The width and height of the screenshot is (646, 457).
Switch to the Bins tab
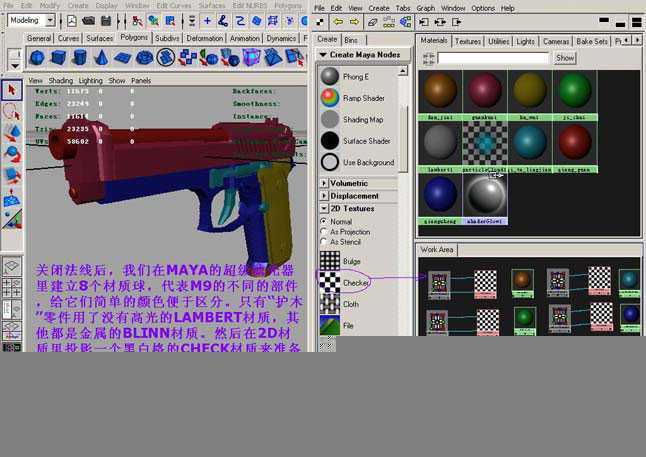click(x=351, y=40)
